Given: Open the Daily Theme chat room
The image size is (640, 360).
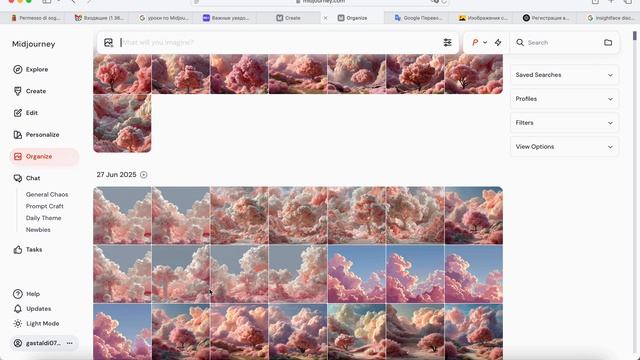Looking at the screenshot, I should tap(43, 218).
